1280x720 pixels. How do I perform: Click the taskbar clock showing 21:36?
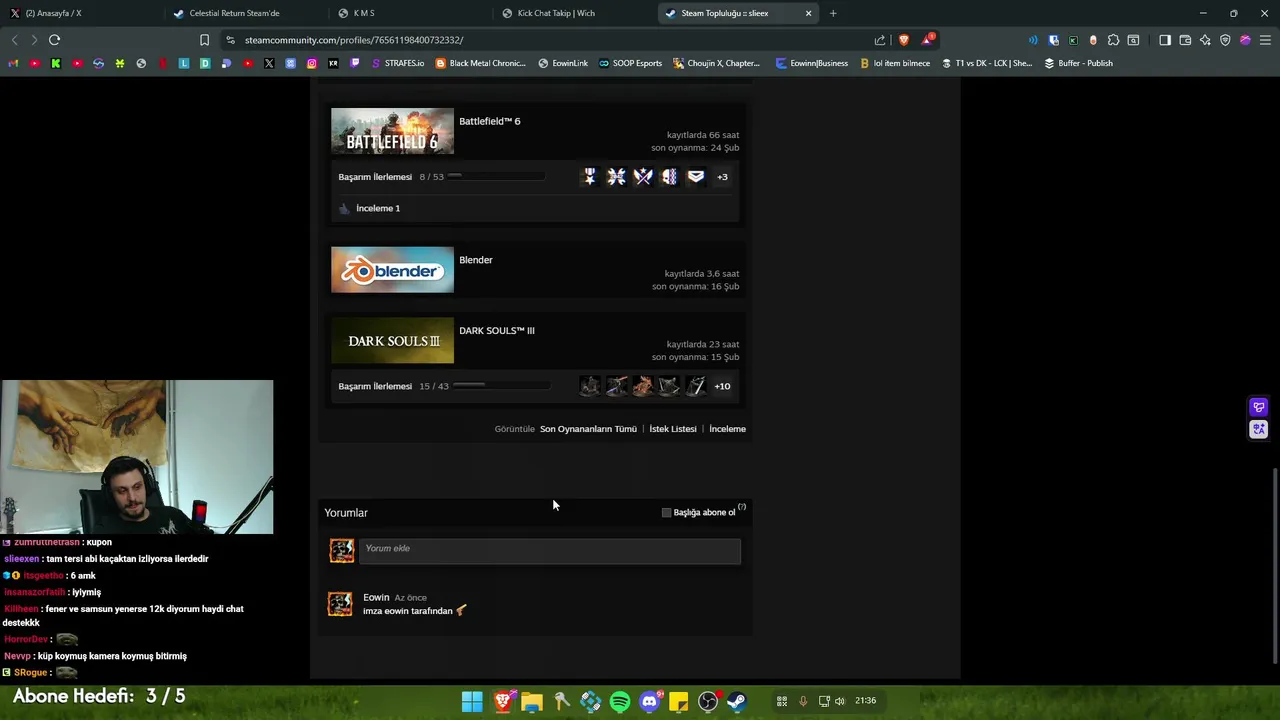(866, 701)
